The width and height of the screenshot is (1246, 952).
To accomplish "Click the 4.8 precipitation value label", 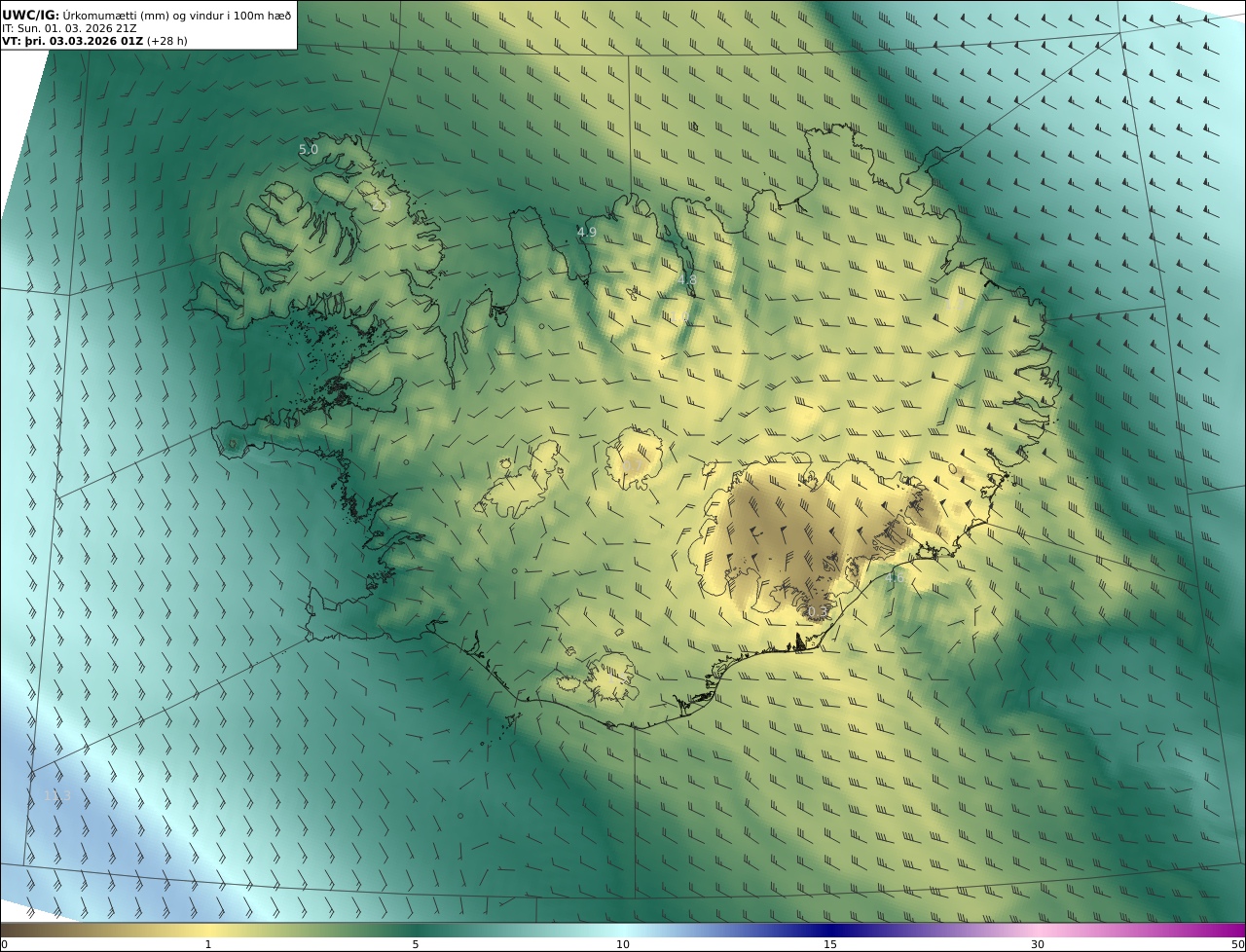I will (x=687, y=279).
